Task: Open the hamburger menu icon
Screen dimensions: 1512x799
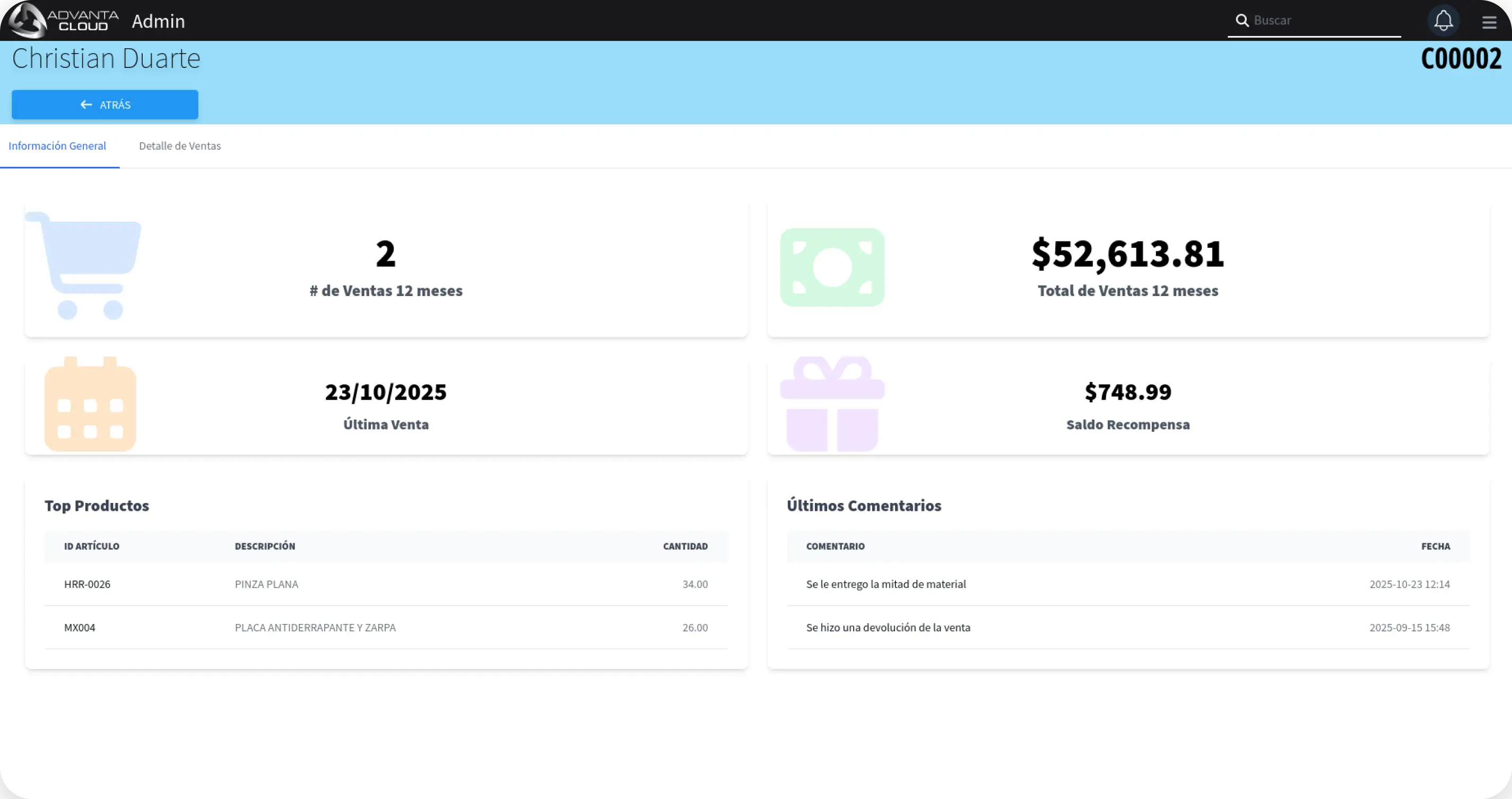Action: pos(1489,22)
